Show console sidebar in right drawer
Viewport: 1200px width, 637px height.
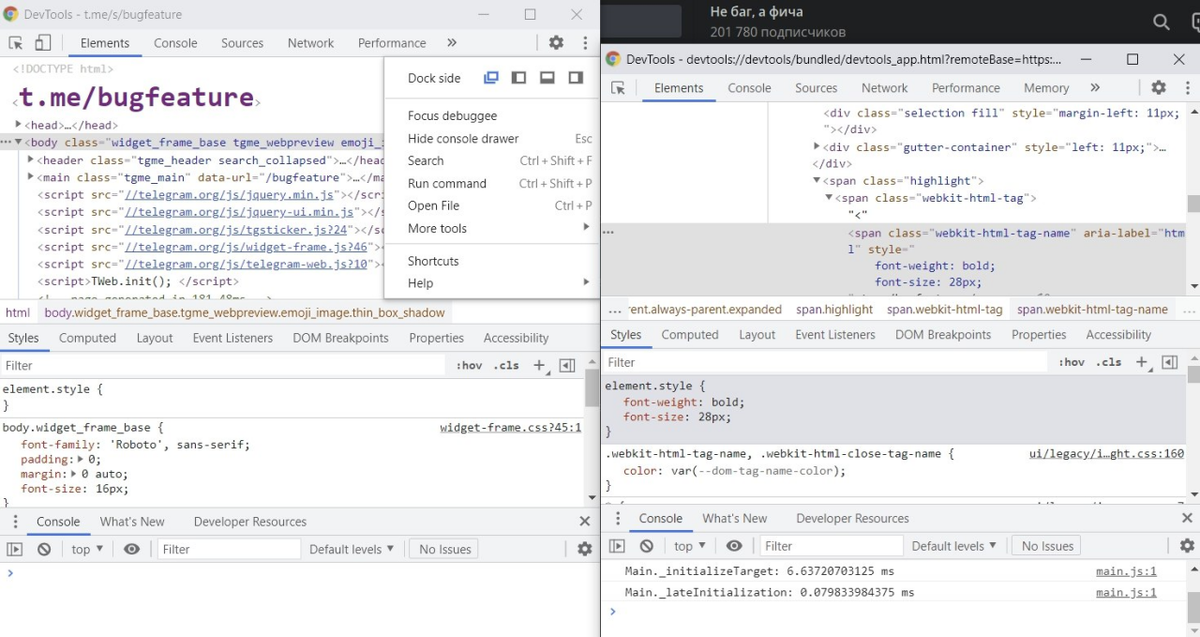point(617,546)
